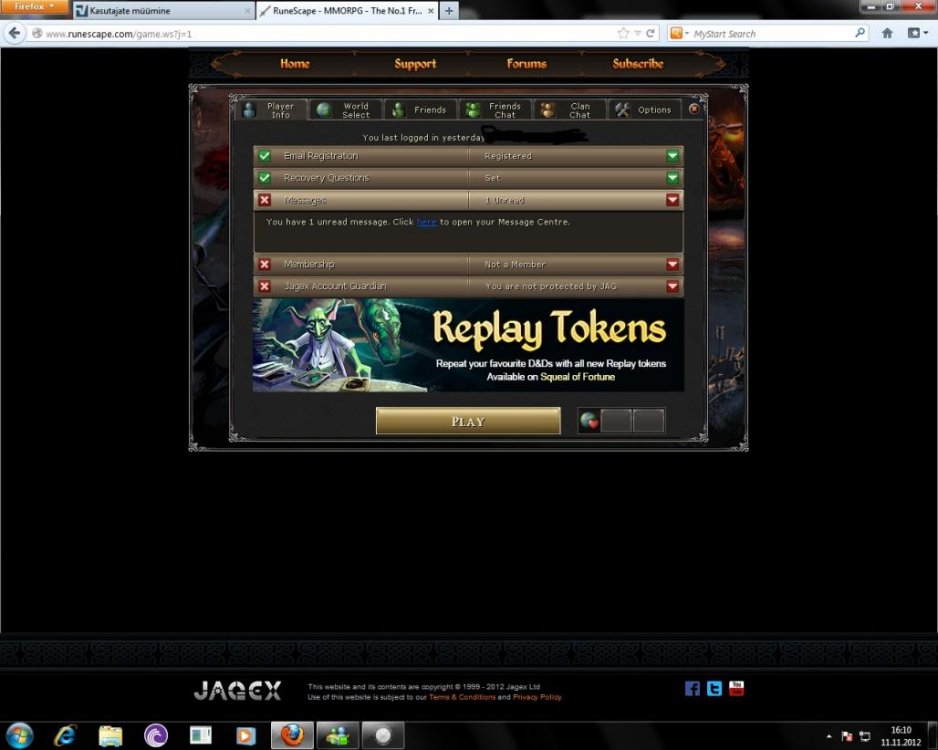Image resolution: width=938 pixels, height=750 pixels.
Task: Expand the Recovery Questions row arrow
Action: point(672,178)
